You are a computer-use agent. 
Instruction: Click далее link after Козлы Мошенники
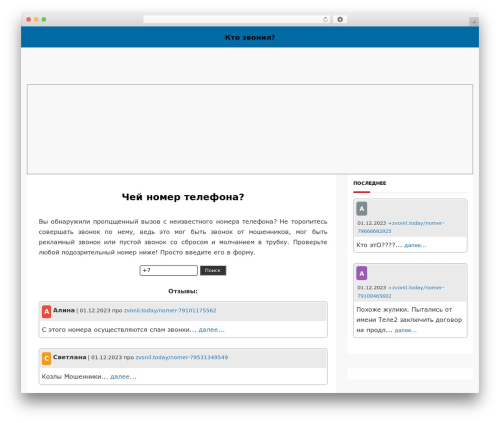click(123, 377)
